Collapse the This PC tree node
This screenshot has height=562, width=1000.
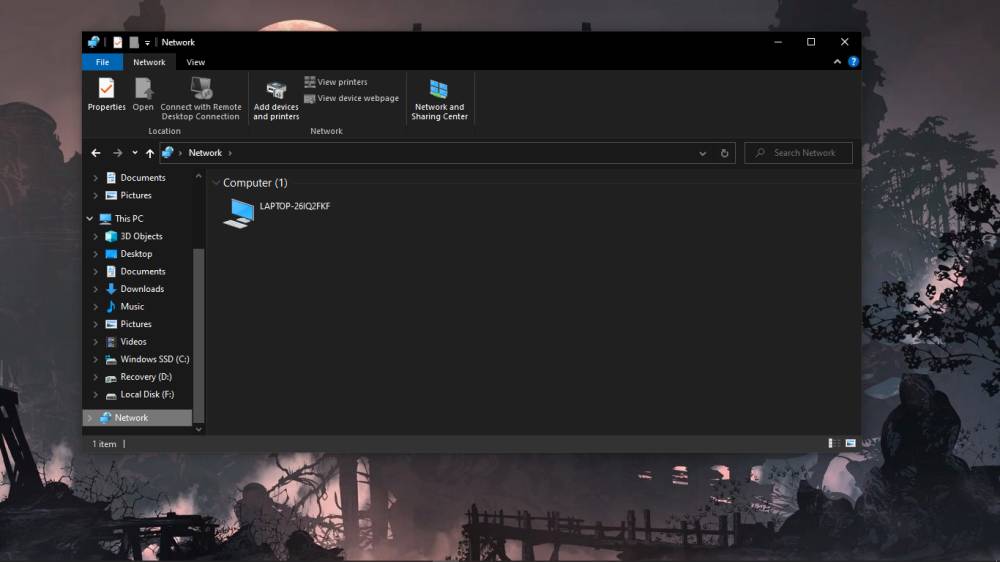pos(90,218)
